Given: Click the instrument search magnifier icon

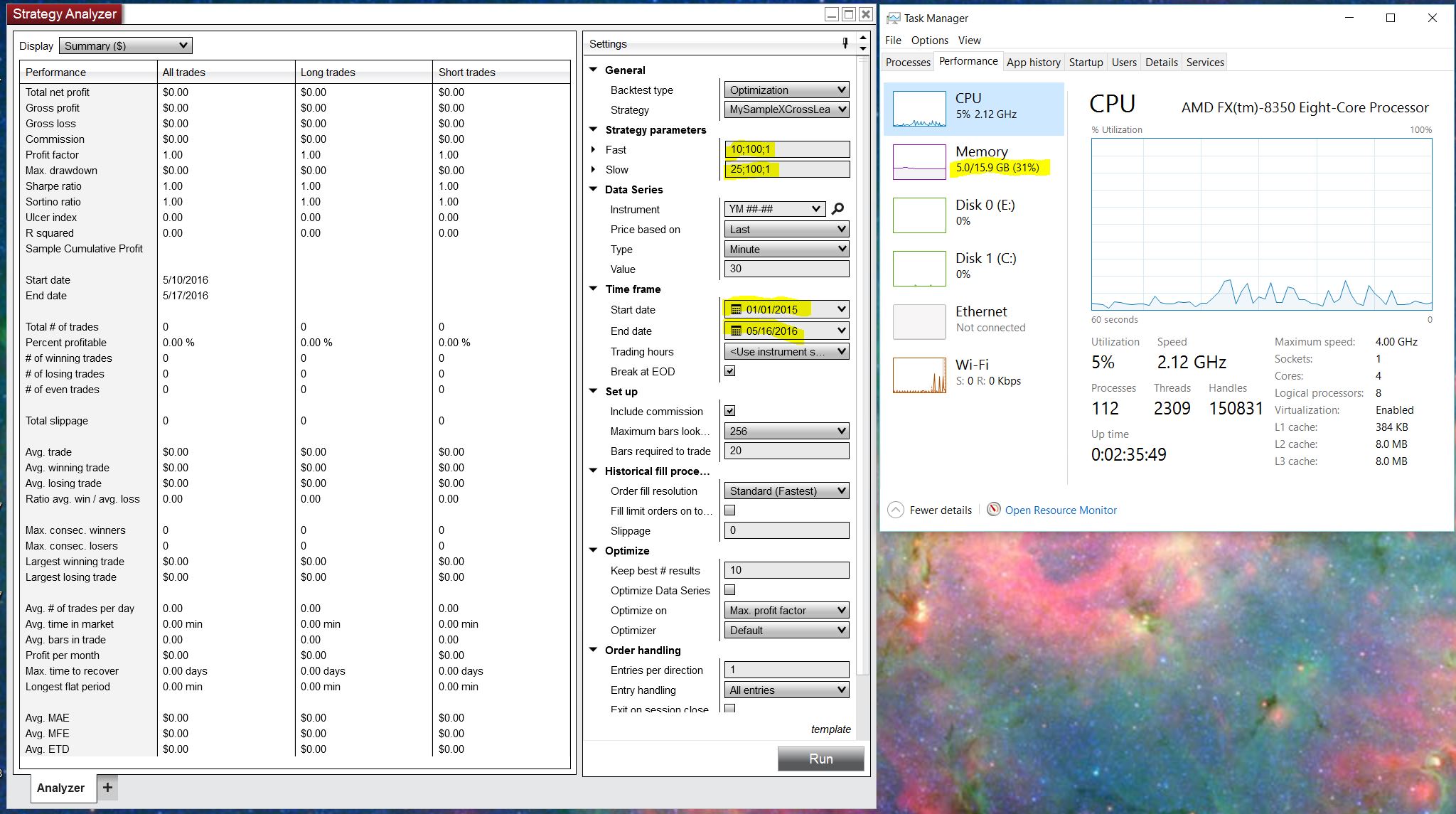Looking at the screenshot, I should (x=837, y=209).
